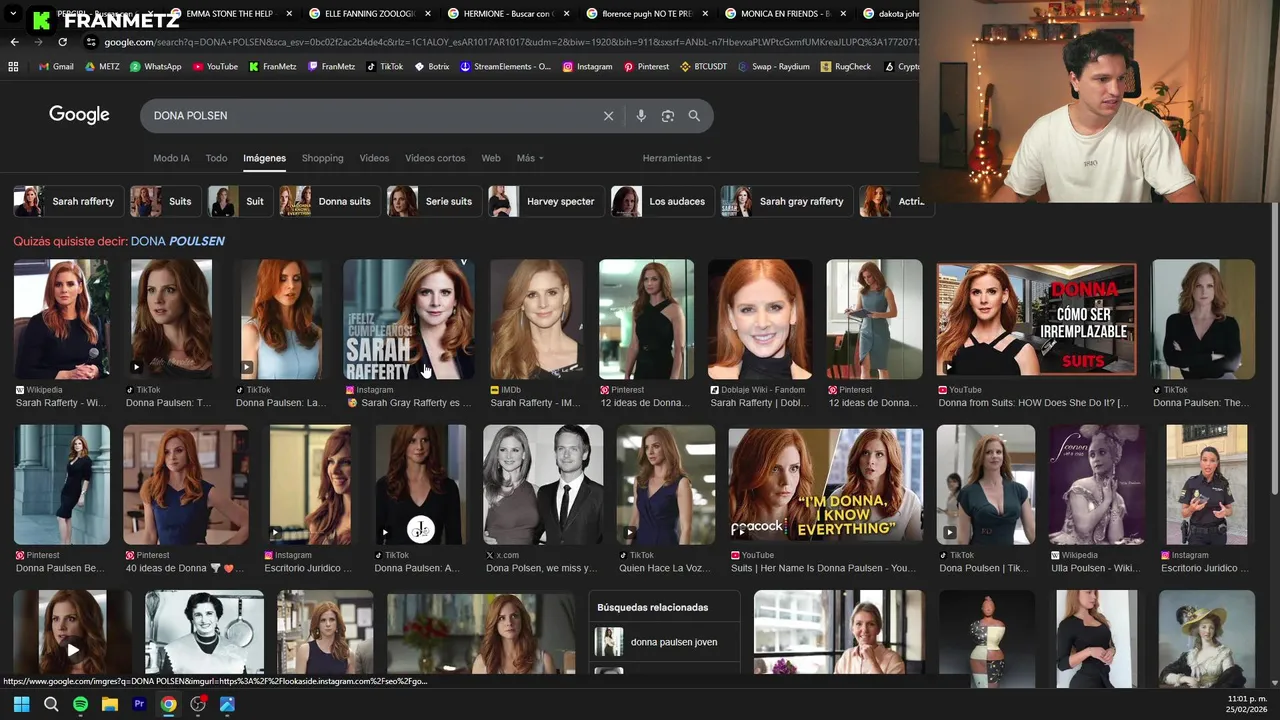Open Spotify from the taskbar

pyautogui.click(x=80, y=704)
